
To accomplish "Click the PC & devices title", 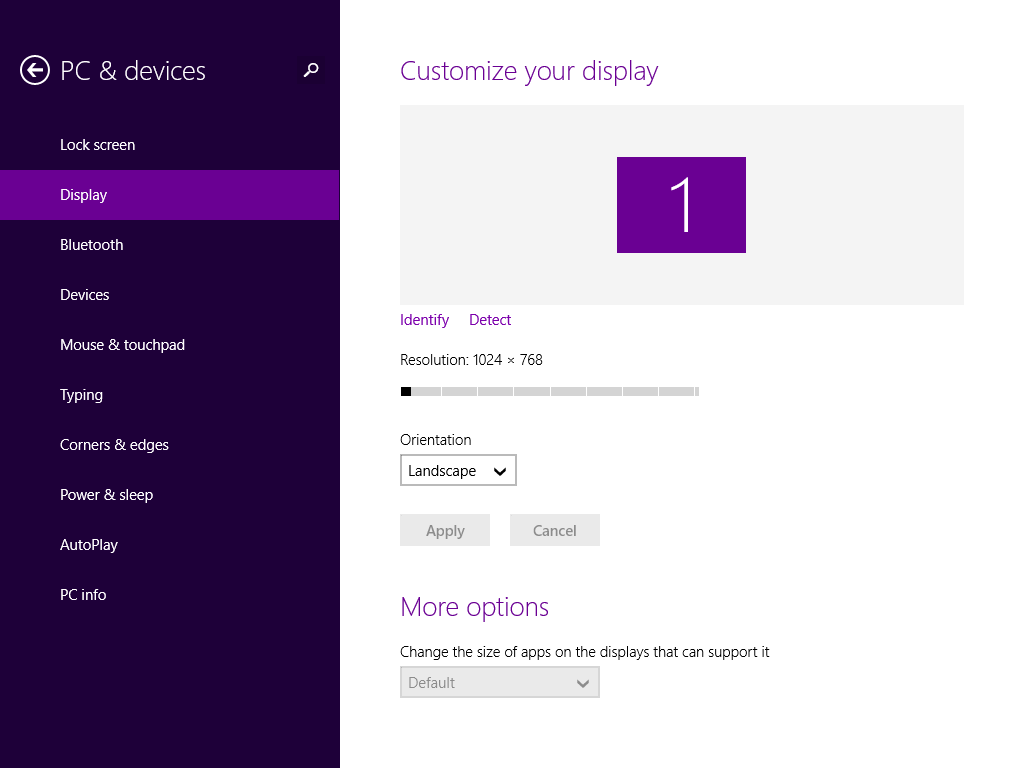I will 133,71.
